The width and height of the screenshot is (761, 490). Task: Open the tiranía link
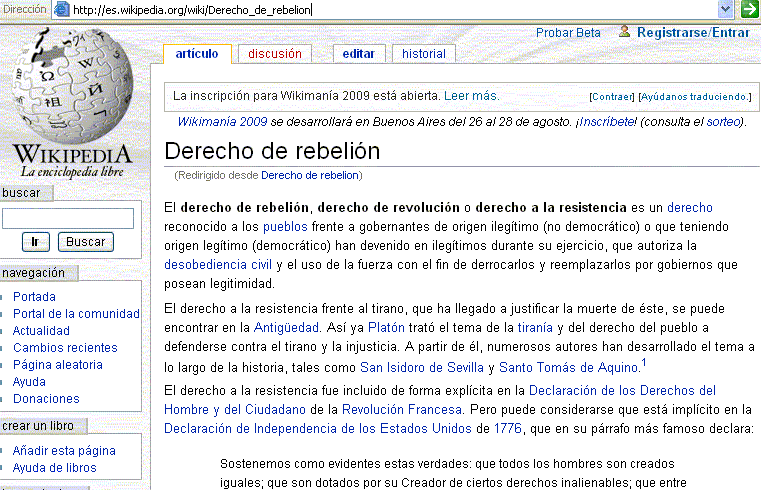coord(535,327)
